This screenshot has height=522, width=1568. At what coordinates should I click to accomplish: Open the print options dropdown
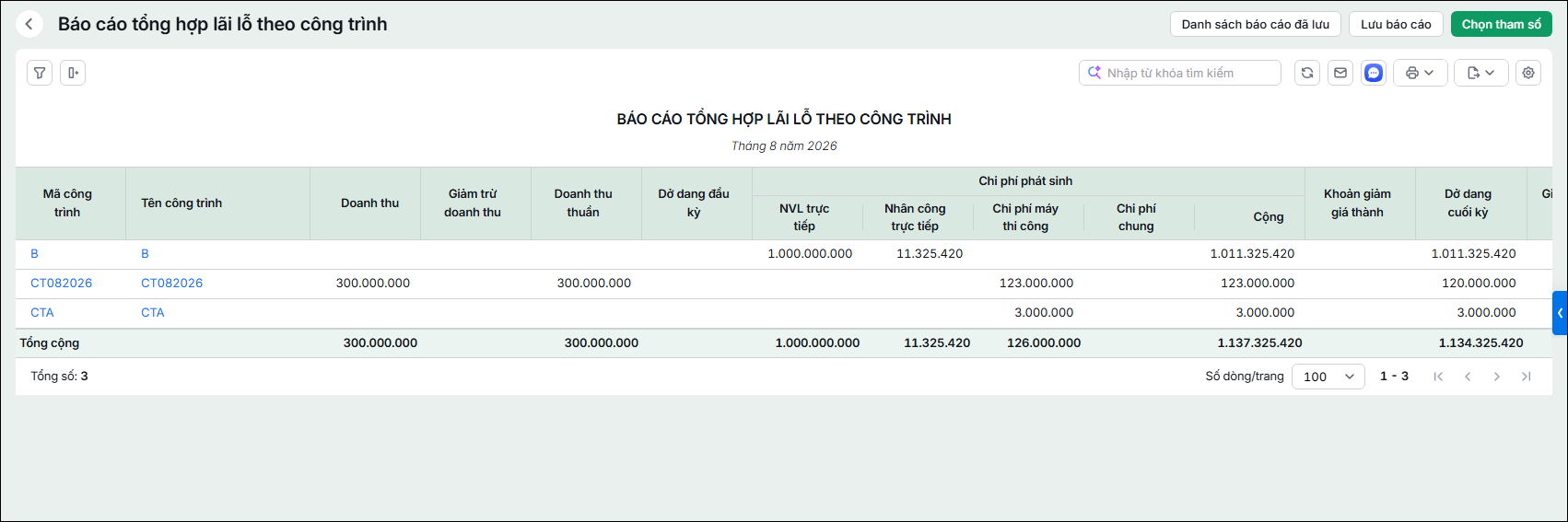click(x=1421, y=73)
